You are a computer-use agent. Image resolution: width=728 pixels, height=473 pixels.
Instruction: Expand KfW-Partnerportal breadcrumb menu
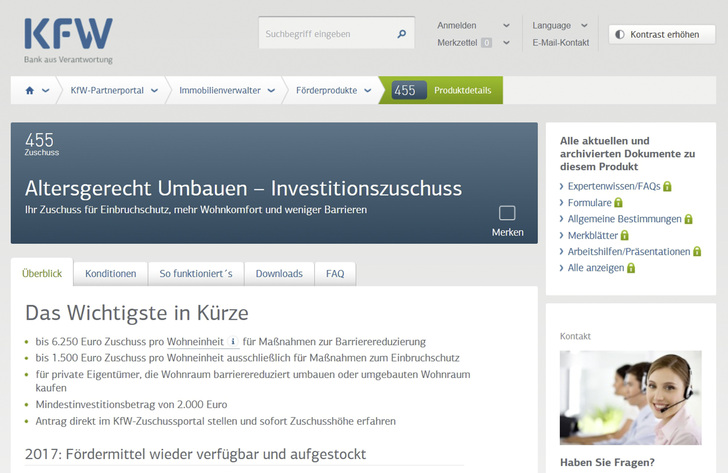tap(153, 90)
